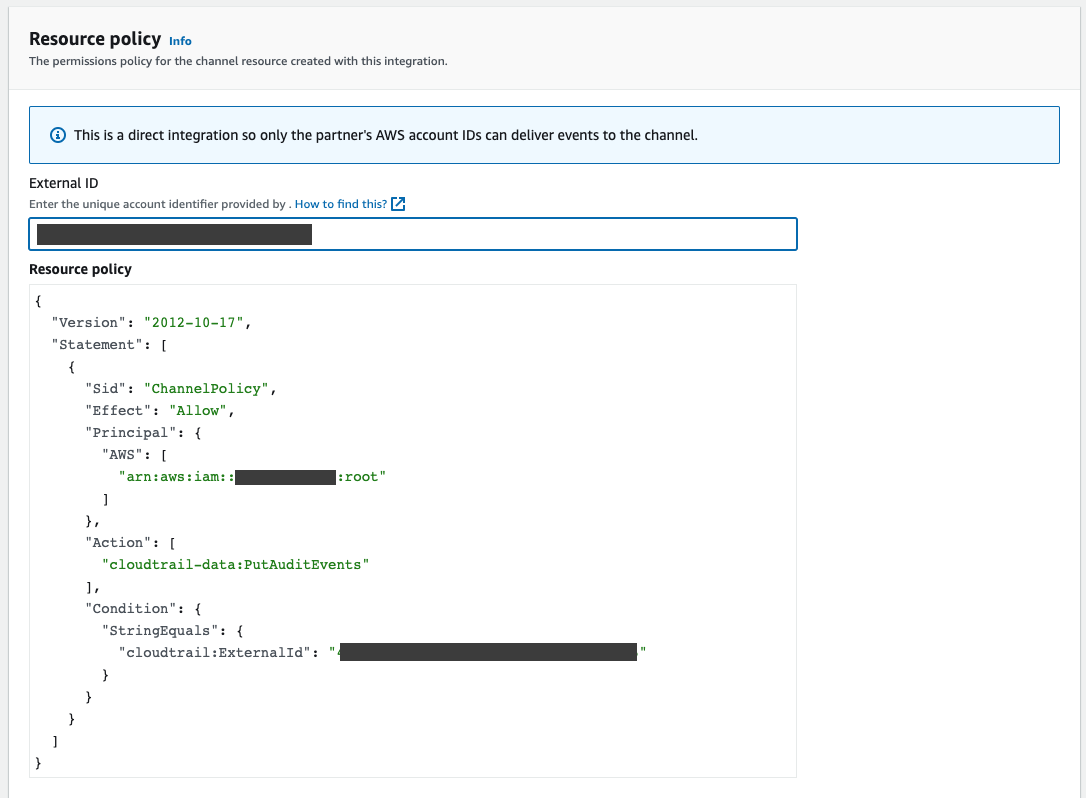Click the 'External ID' field label

63,183
